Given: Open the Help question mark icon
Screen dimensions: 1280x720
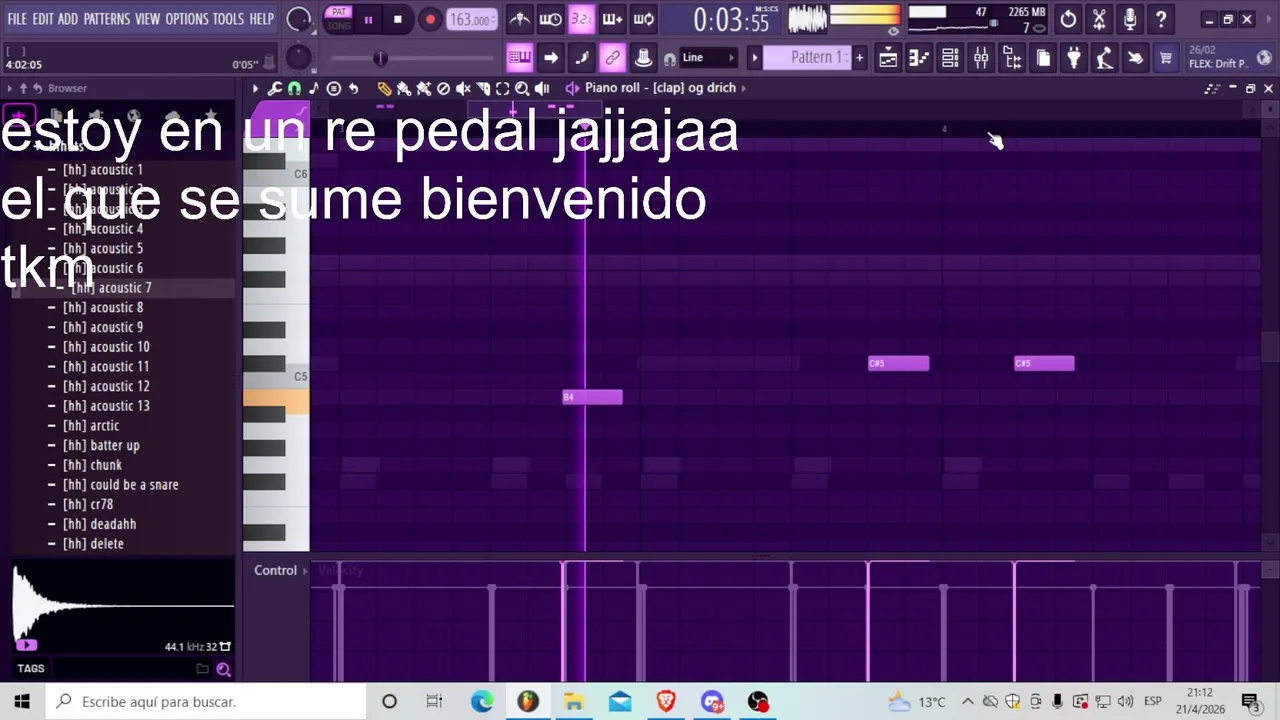Looking at the screenshot, I should pyautogui.click(x=1161, y=19).
